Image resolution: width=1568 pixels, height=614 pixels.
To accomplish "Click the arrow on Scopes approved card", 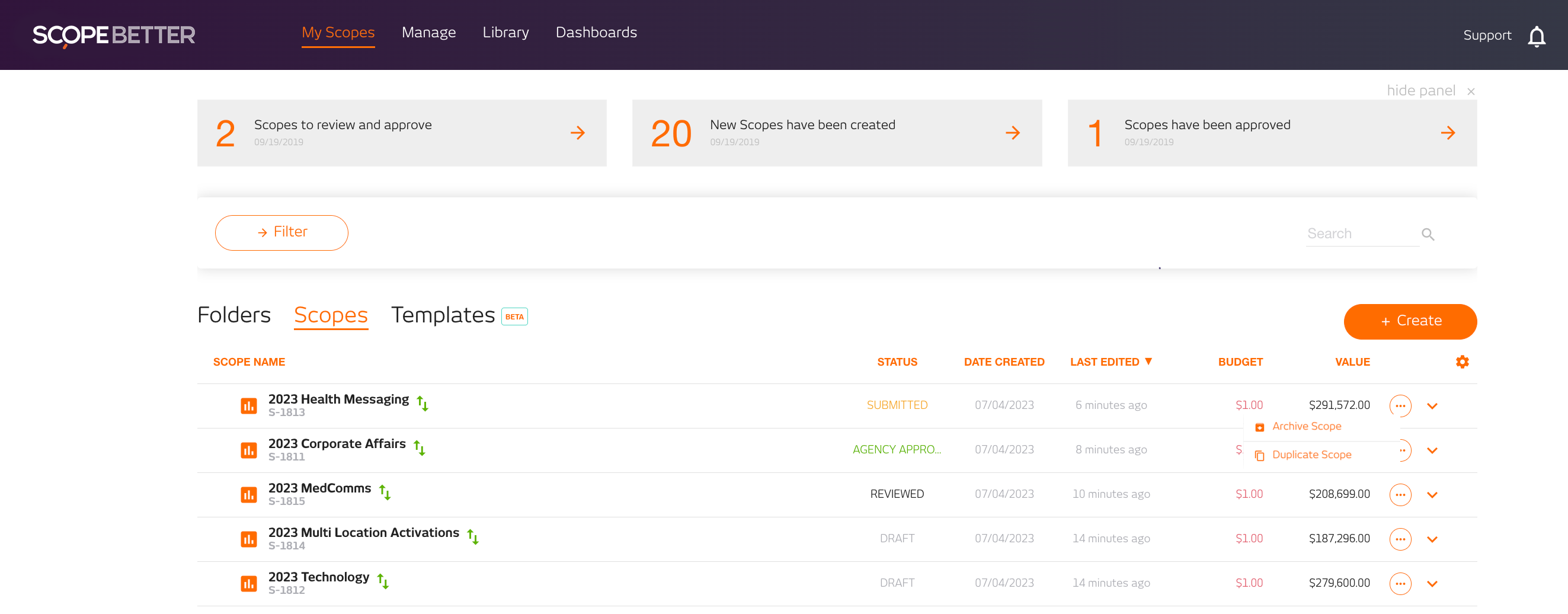I will pyautogui.click(x=1448, y=133).
